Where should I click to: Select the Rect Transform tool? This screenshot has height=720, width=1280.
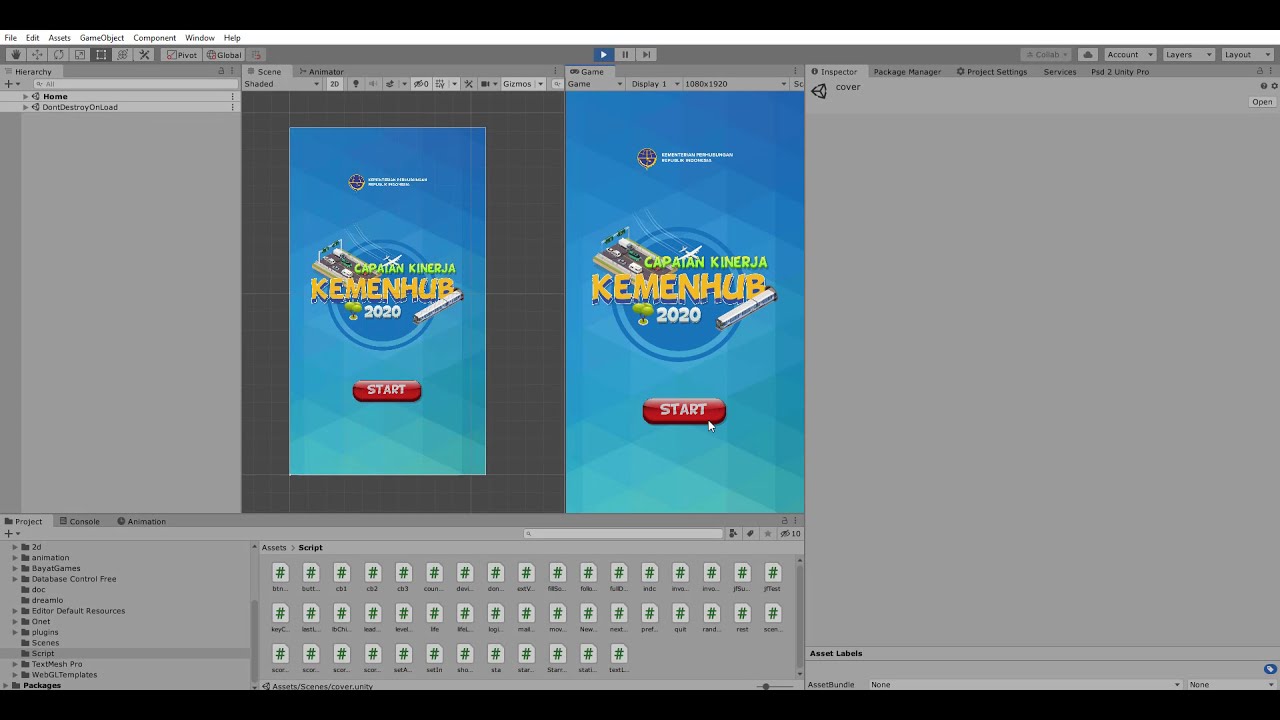[101, 55]
